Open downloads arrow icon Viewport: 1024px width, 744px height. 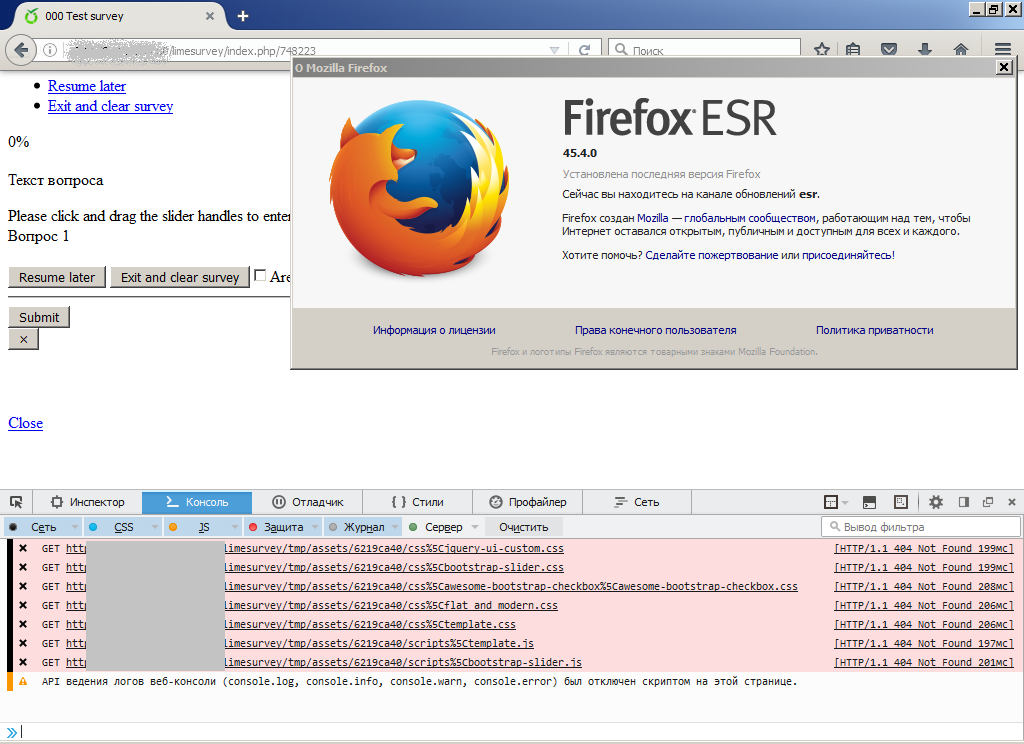[x=925, y=50]
